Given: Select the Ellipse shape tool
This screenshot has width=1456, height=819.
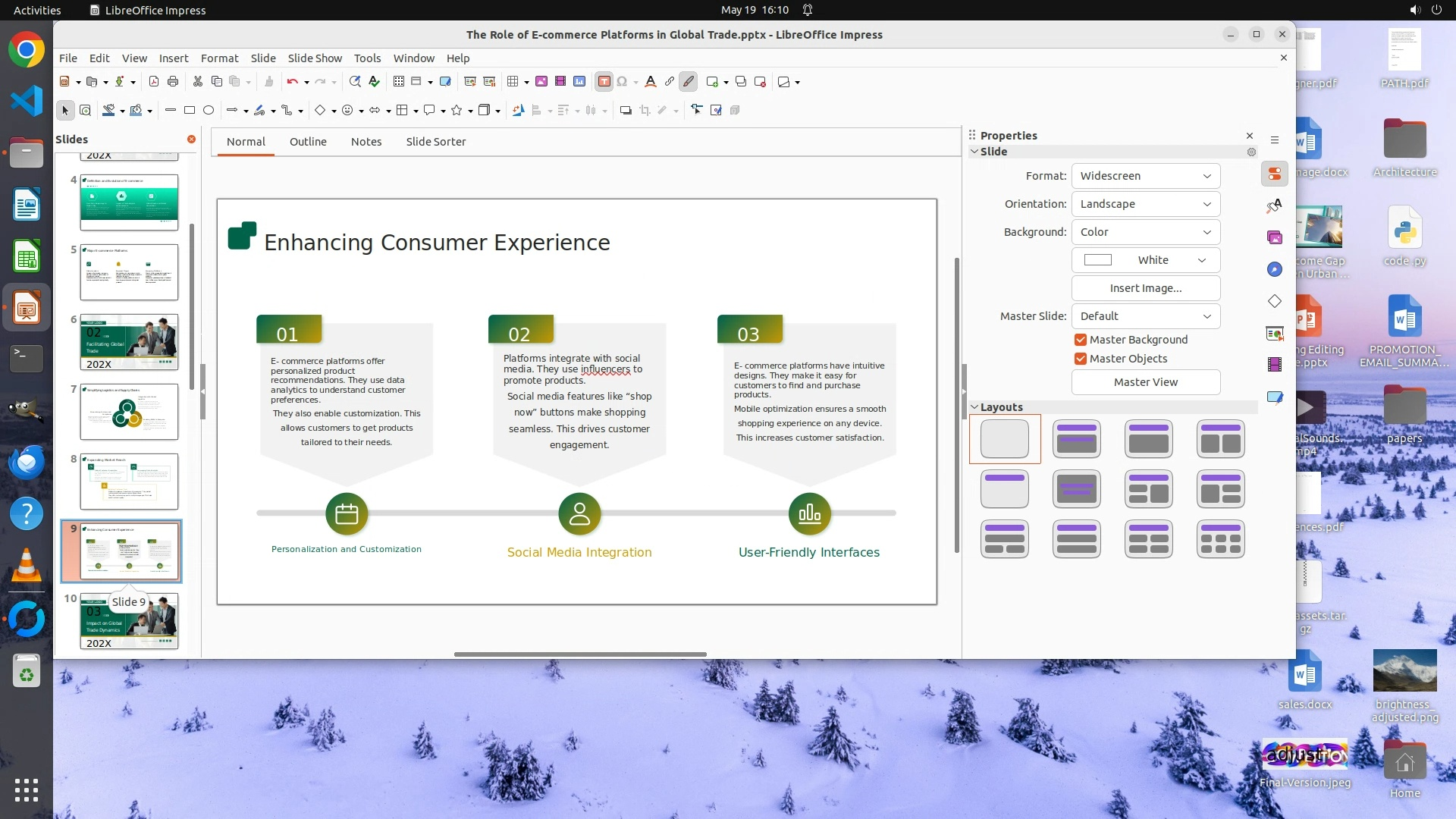Looking at the screenshot, I should [209, 111].
